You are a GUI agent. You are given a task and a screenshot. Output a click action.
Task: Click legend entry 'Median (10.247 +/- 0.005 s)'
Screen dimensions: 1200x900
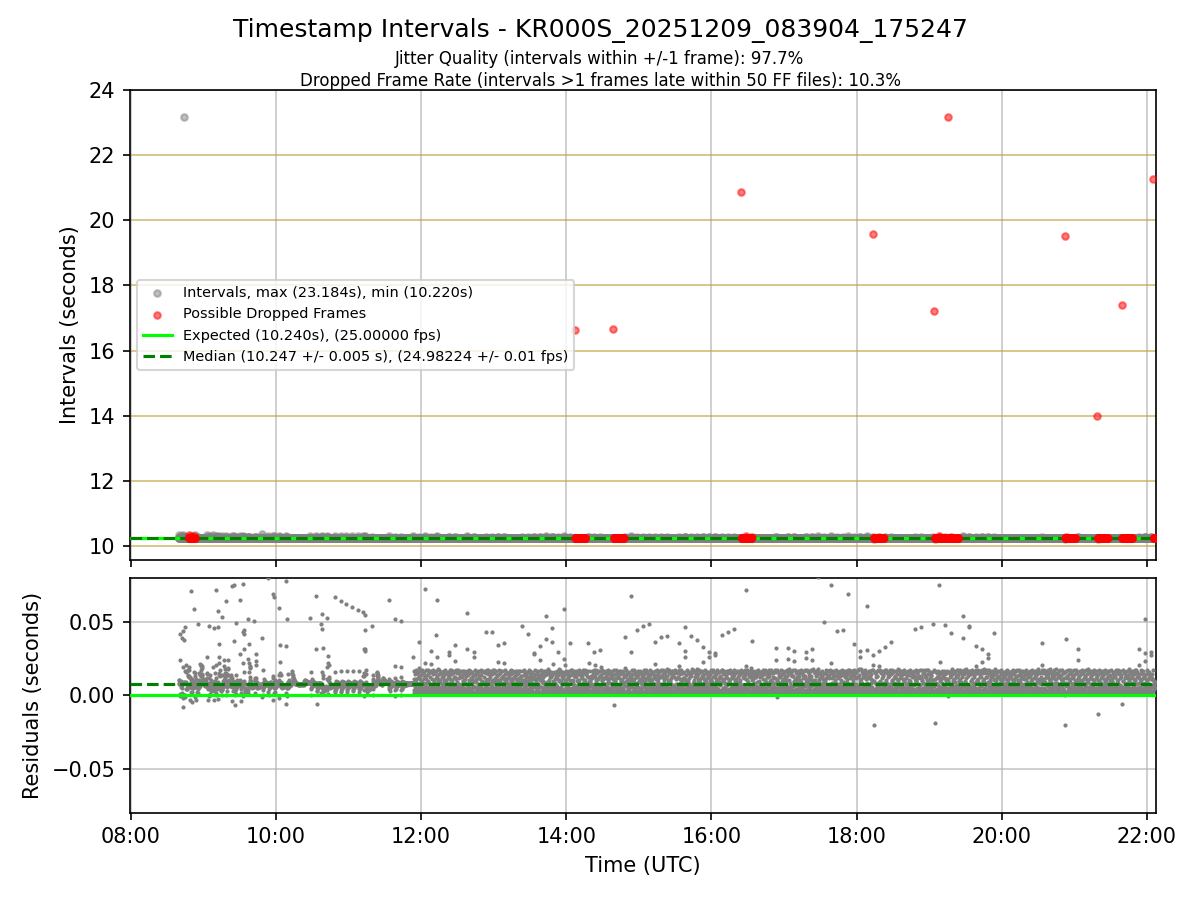pos(375,355)
